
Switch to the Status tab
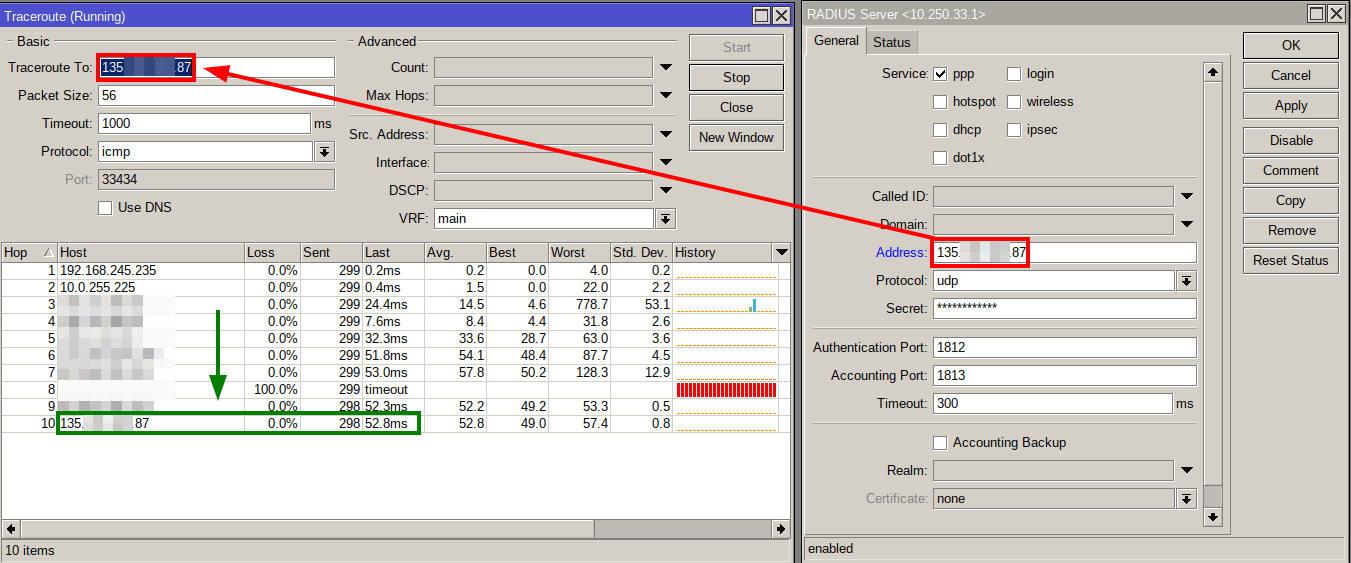pos(892,42)
